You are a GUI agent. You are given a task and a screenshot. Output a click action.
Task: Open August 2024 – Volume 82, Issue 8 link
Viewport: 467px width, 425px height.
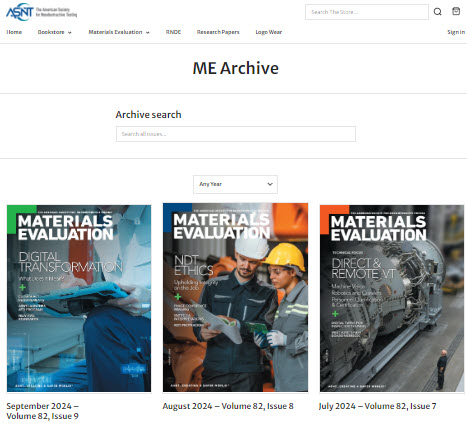[x=228, y=406]
